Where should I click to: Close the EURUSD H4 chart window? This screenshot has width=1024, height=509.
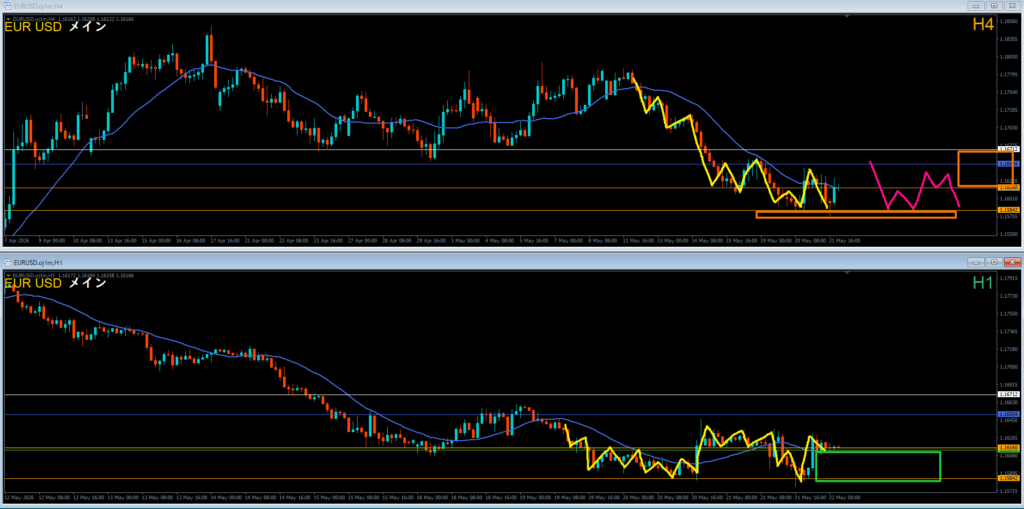(x=1012, y=5)
